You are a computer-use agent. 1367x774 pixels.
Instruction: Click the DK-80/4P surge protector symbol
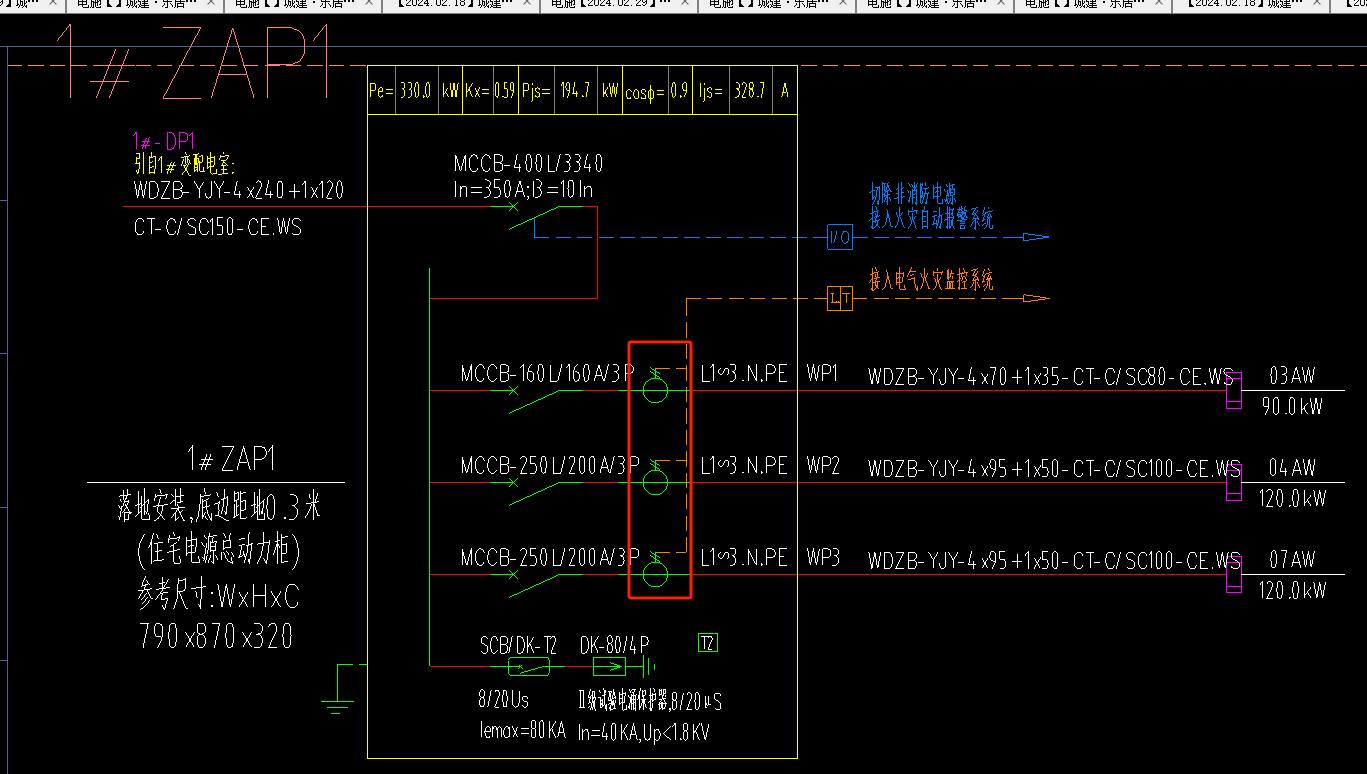(610, 667)
